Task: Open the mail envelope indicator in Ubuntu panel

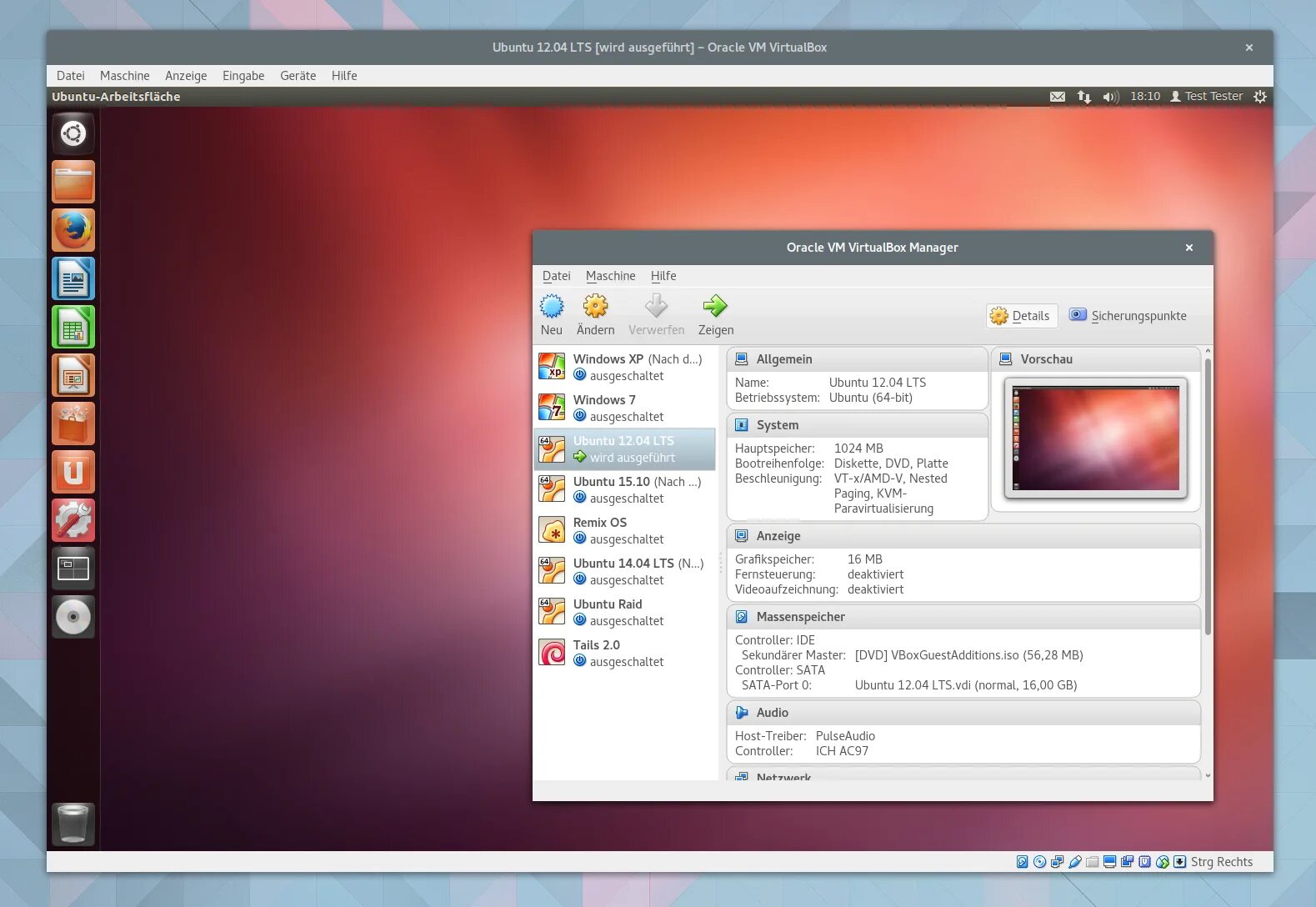Action: coord(1058,97)
